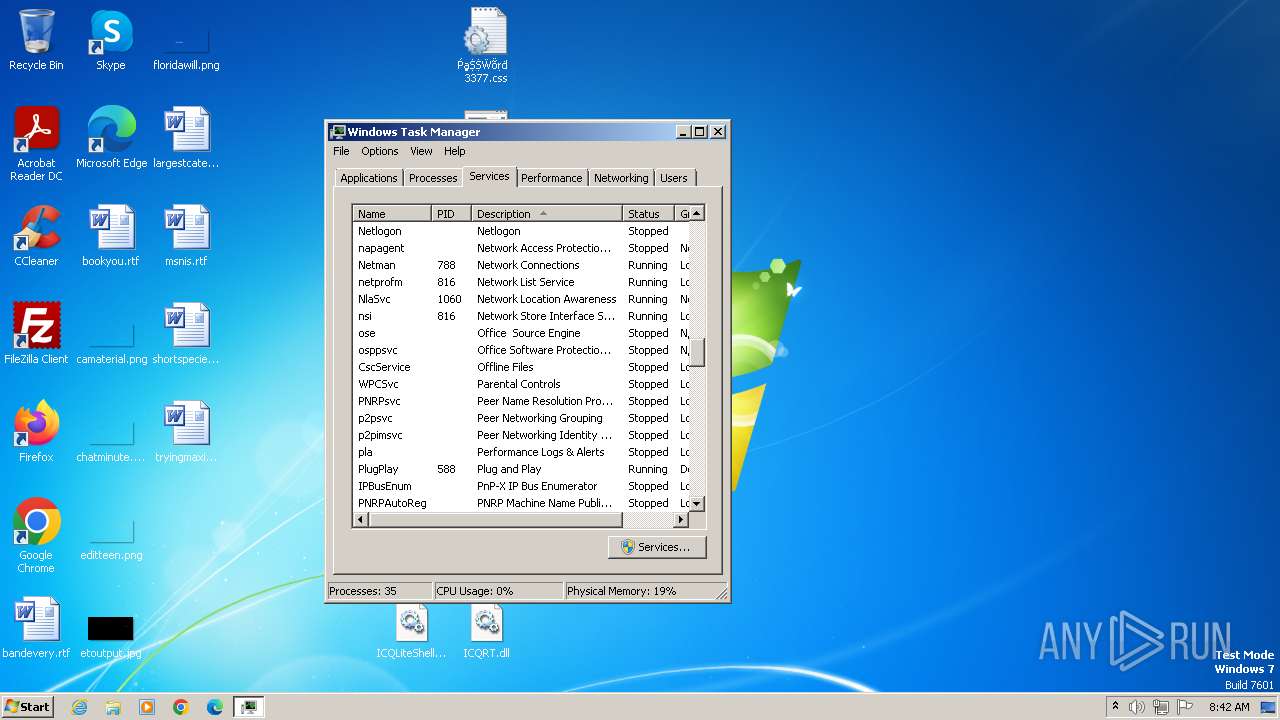Open the Options menu in Task Manager
Viewport: 1280px width, 720px height.
pos(380,151)
